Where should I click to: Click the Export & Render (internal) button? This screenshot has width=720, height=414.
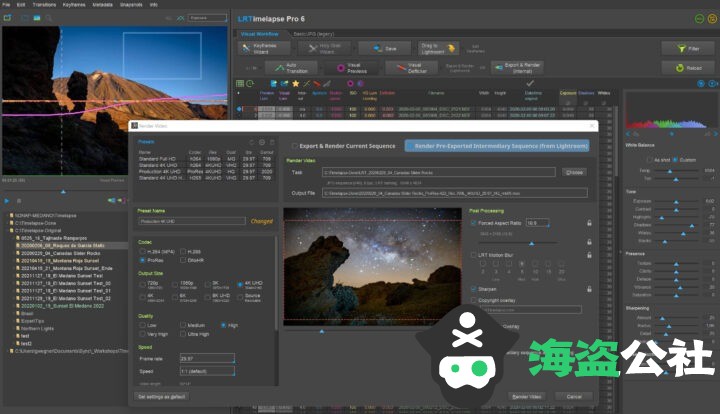[517, 68]
